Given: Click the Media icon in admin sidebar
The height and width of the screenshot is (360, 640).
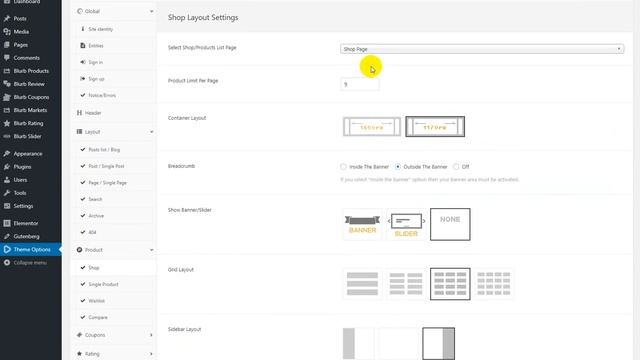Looking at the screenshot, I should pos(7,31).
